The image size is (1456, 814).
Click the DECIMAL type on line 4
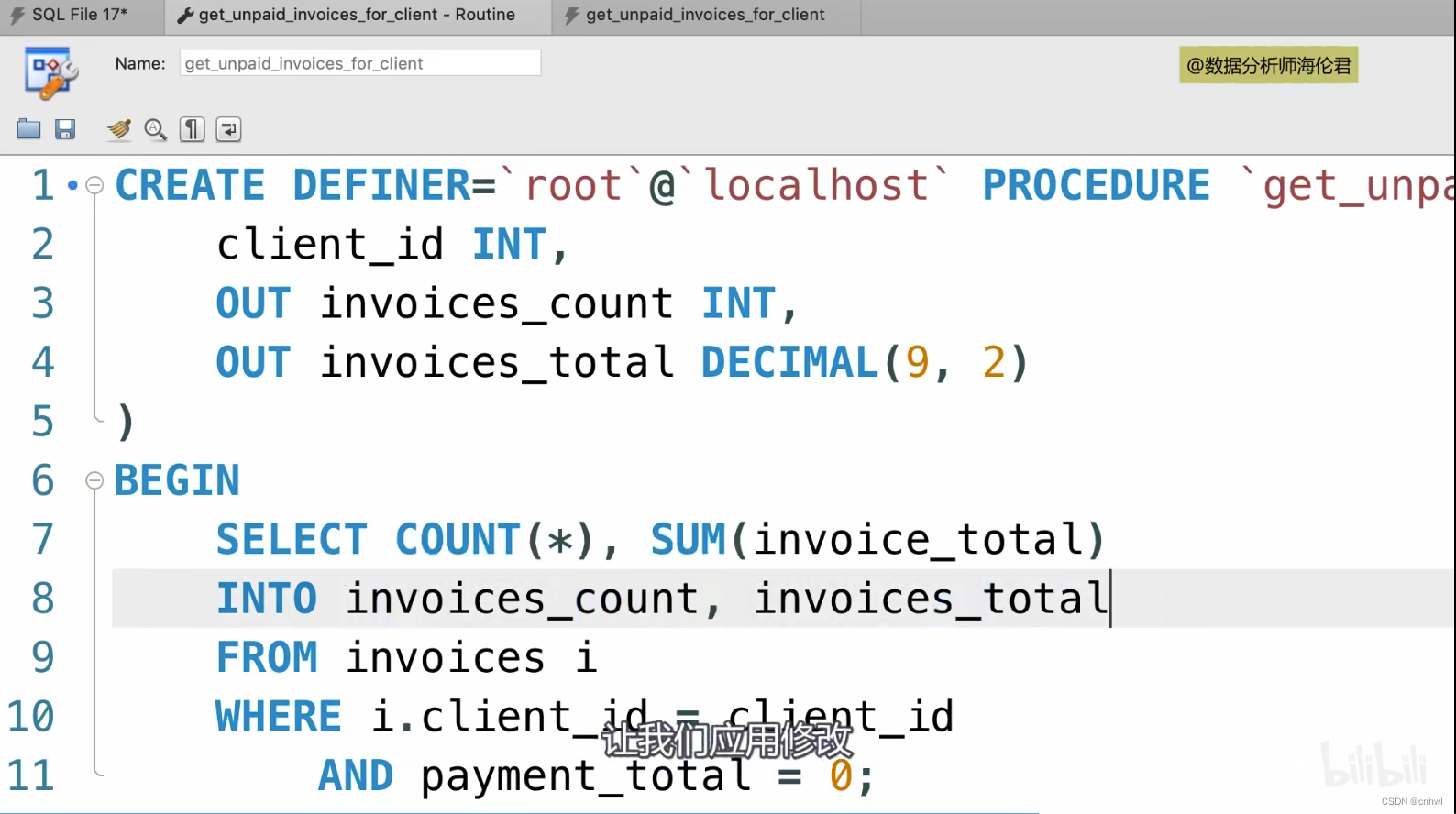click(789, 362)
